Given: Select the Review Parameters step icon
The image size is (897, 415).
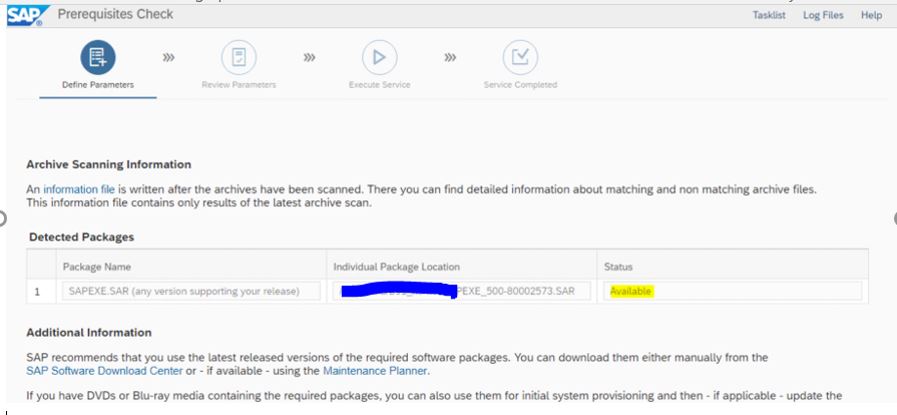Looking at the screenshot, I should click(239, 57).
